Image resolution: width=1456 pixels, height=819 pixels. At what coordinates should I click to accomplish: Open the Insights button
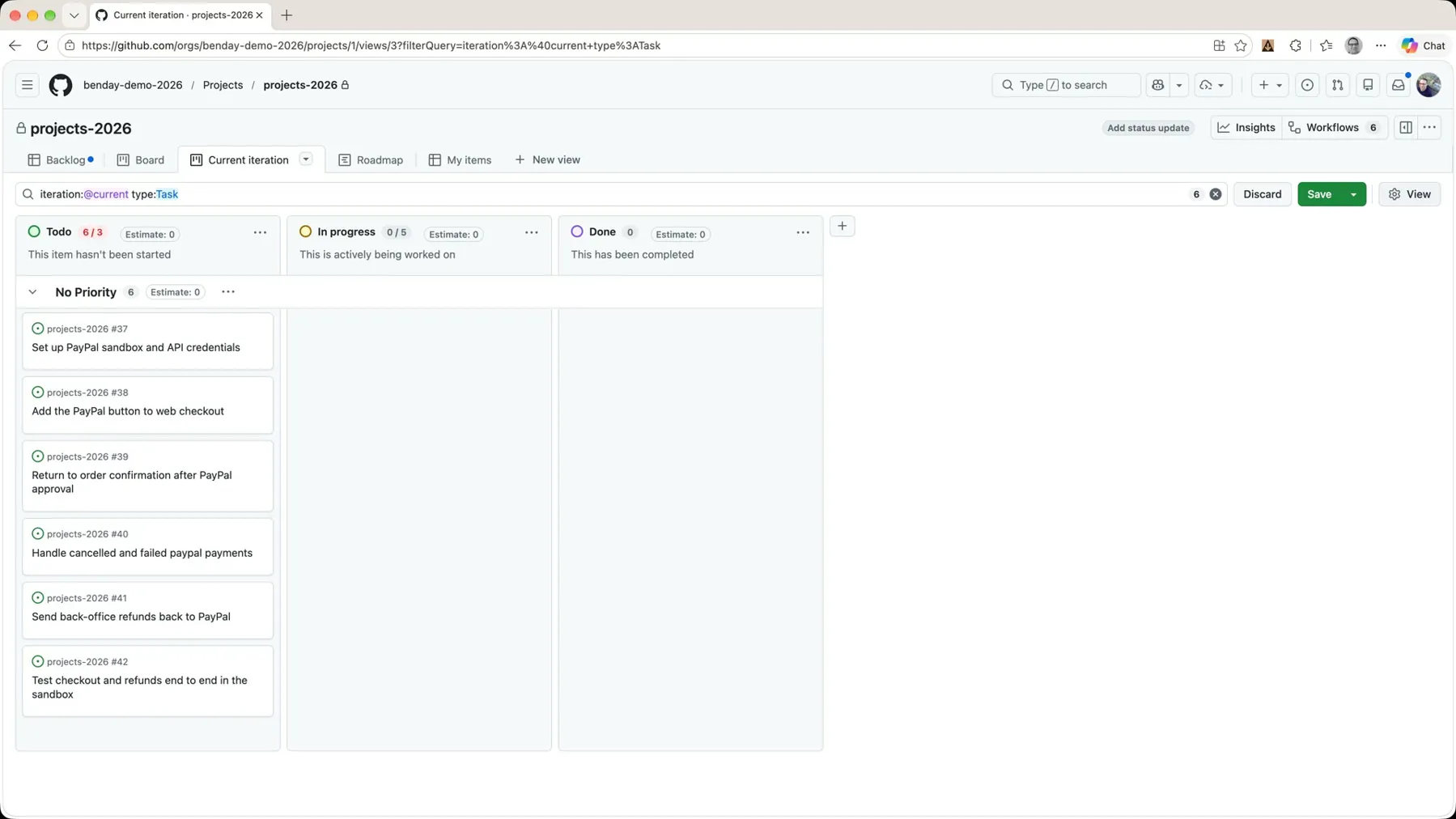[x=1246, y=128]
